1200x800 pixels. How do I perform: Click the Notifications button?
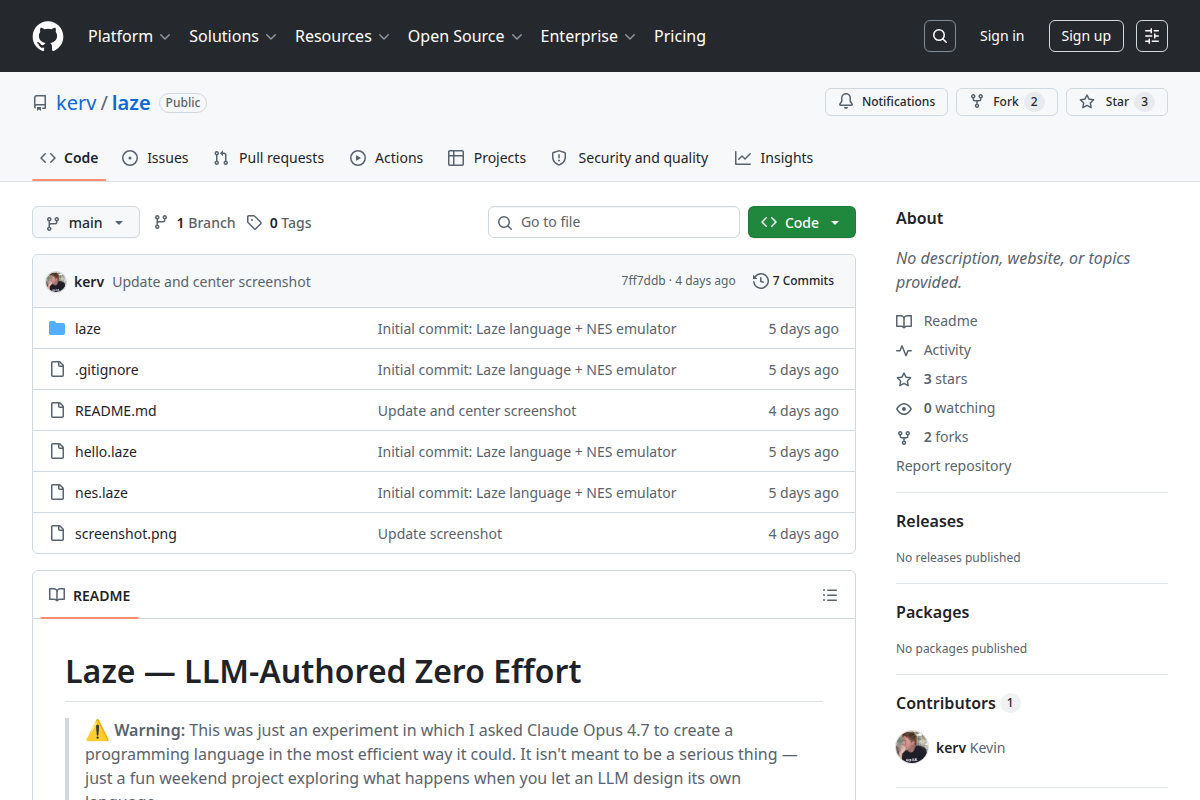click(886, 102)
